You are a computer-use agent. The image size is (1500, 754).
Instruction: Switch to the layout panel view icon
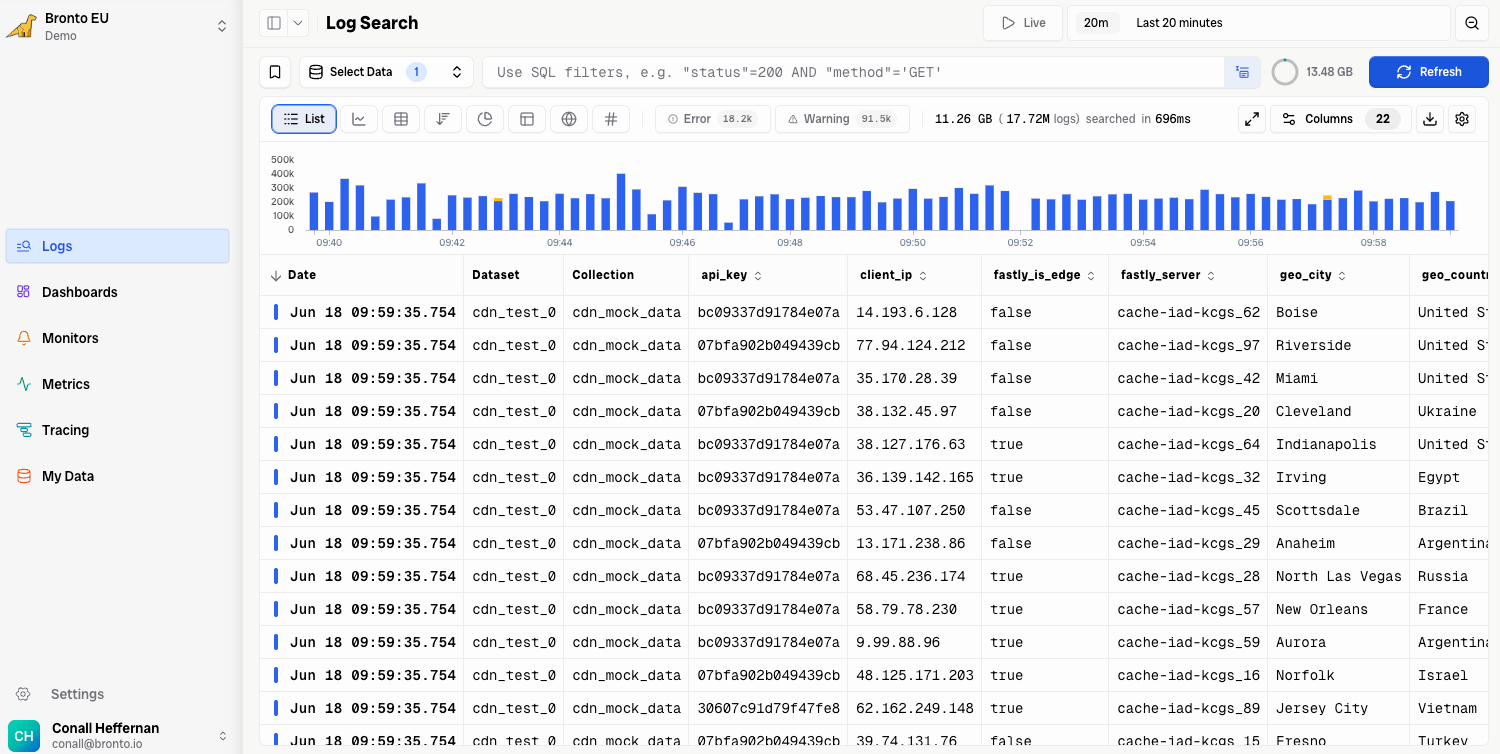(527, 119)
